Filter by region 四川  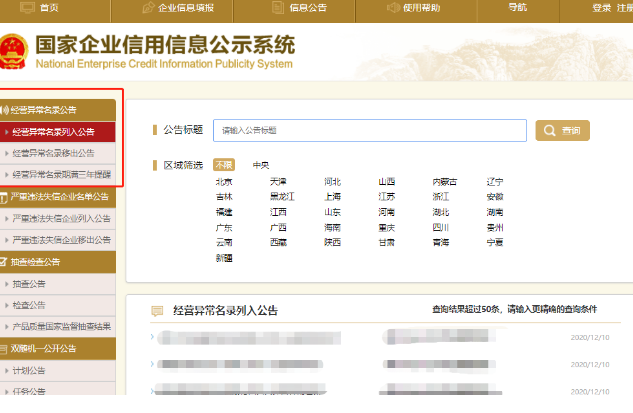click(x=441, y=228)
